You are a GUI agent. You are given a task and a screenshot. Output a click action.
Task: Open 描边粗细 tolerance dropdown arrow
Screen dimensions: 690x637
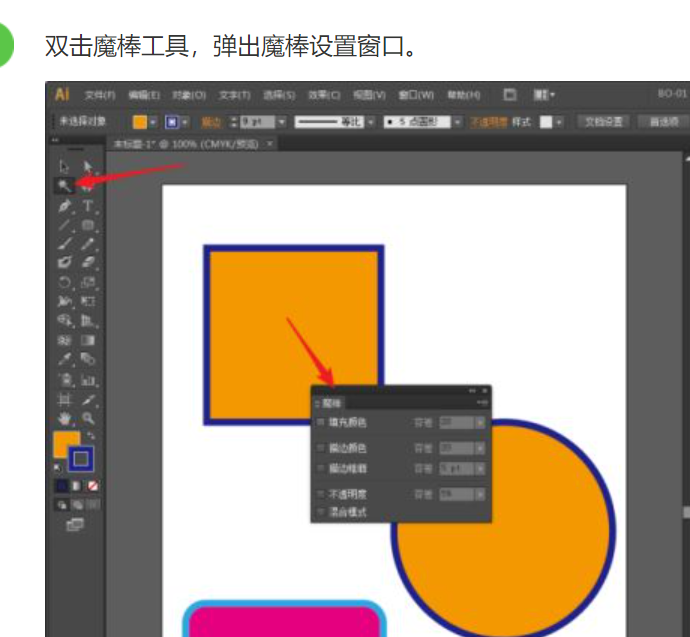[x=480, y=469]
